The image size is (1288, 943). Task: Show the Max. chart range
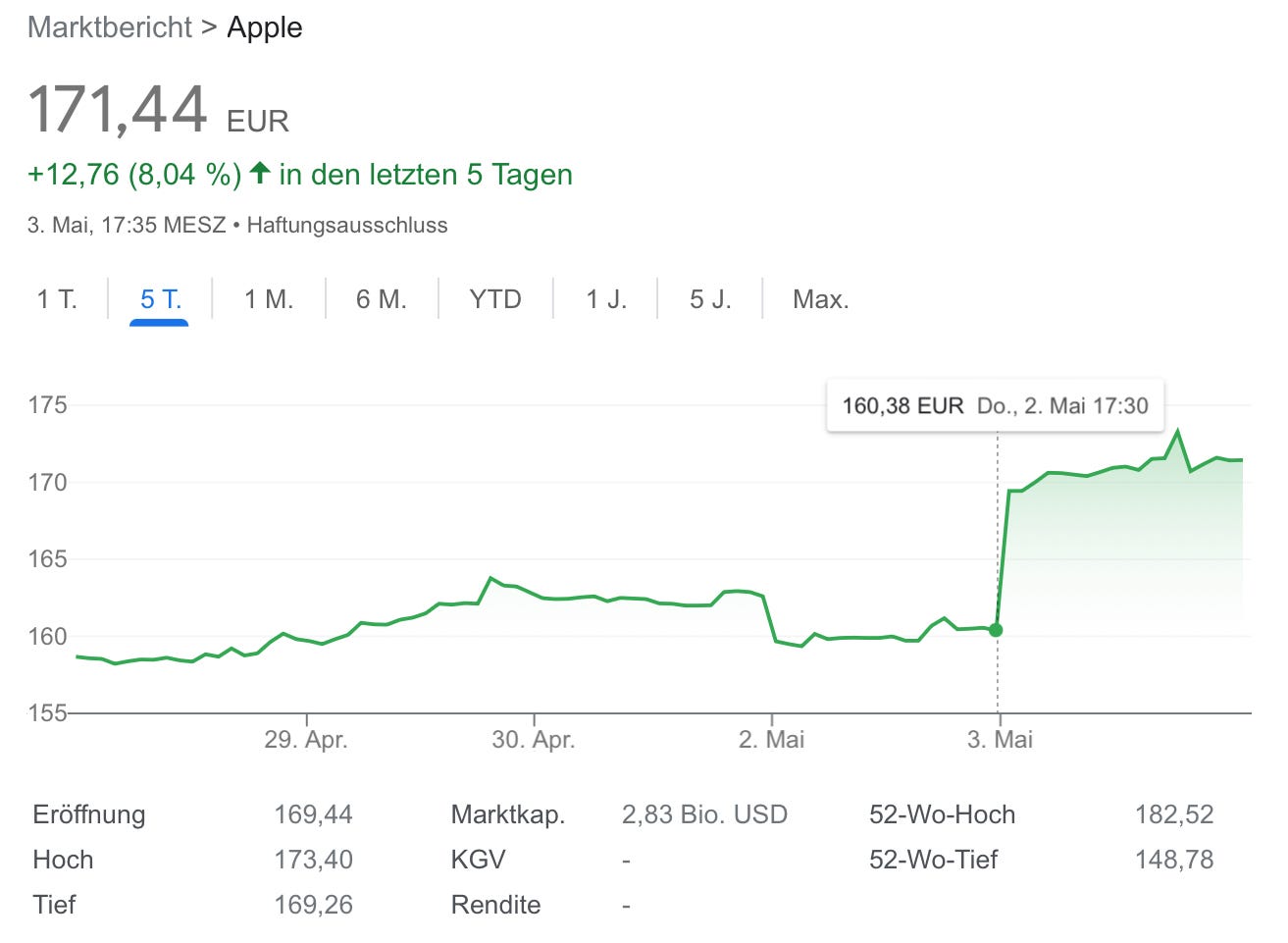coord(821,299)
